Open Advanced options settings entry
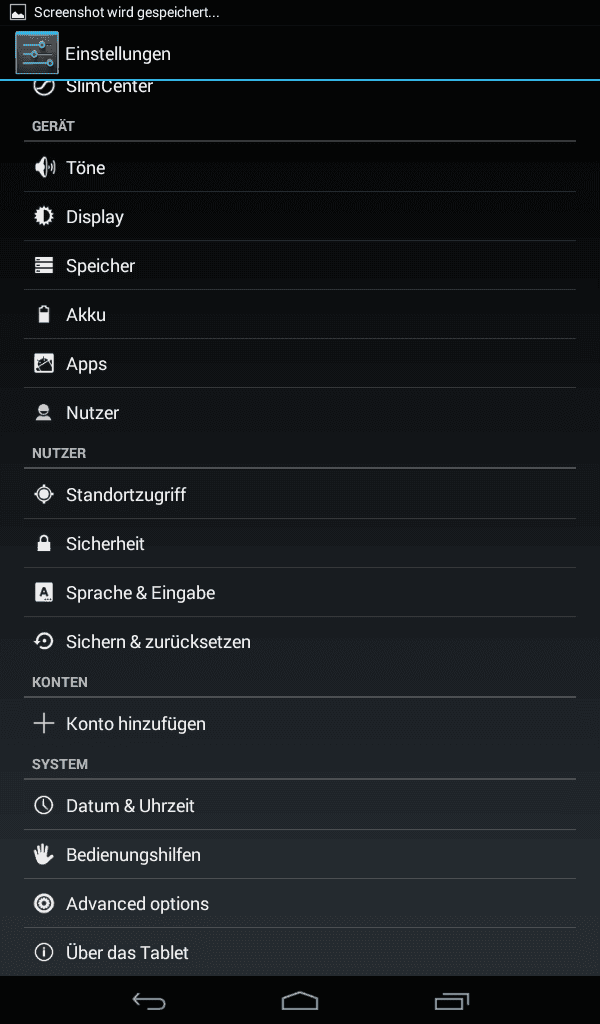 click(300, 904)
